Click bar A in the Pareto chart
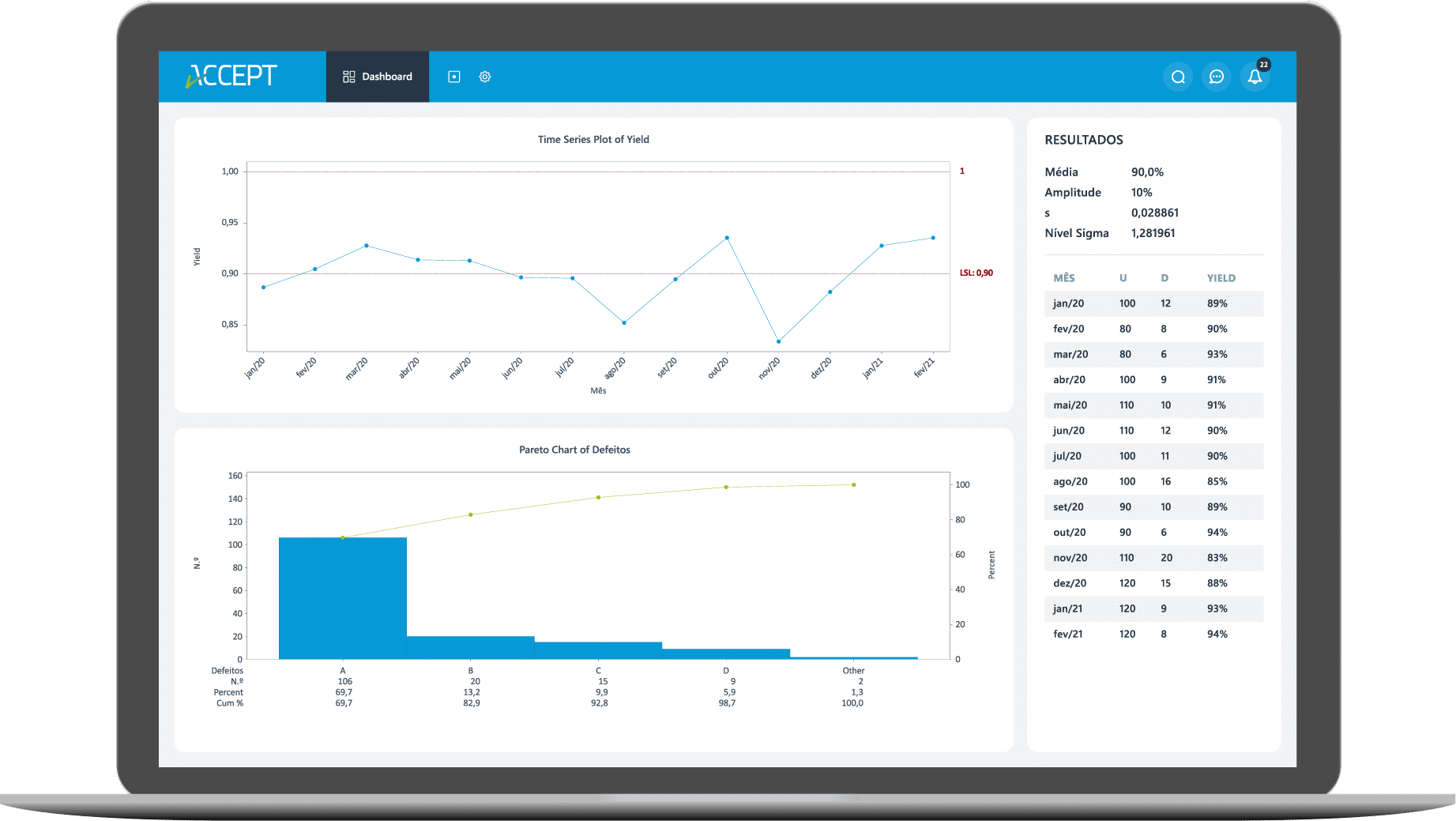Screen dimensions: 1456x821 tap(343, 598)
